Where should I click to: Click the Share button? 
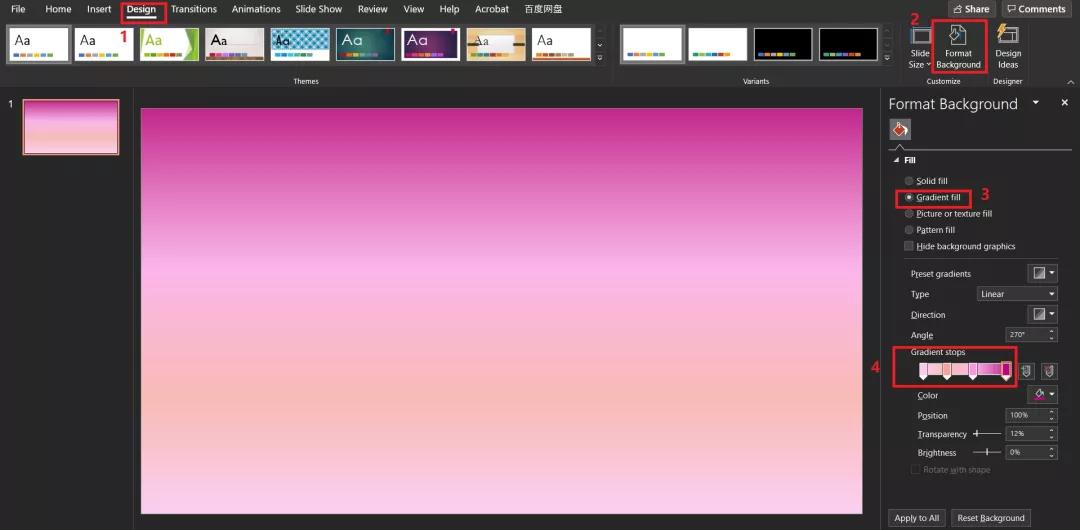point(971,9)
